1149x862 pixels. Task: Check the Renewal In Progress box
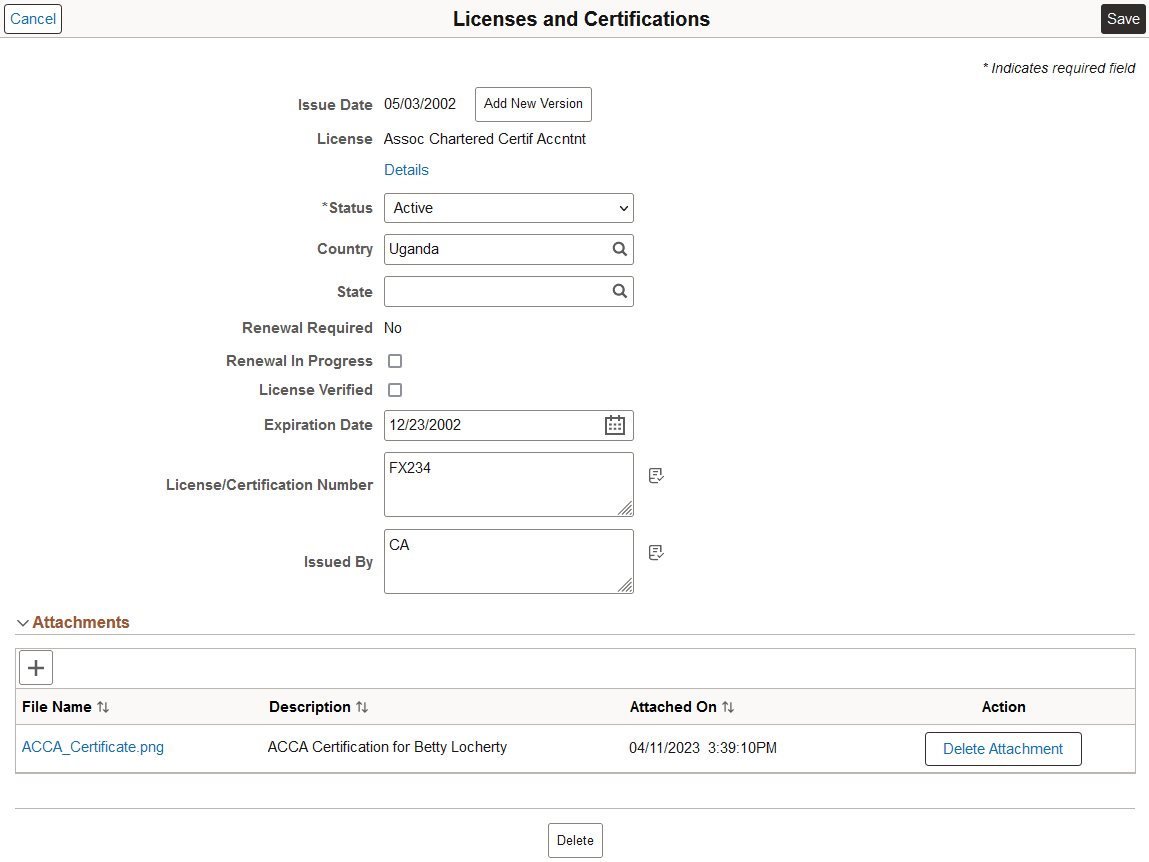(395, 361)
